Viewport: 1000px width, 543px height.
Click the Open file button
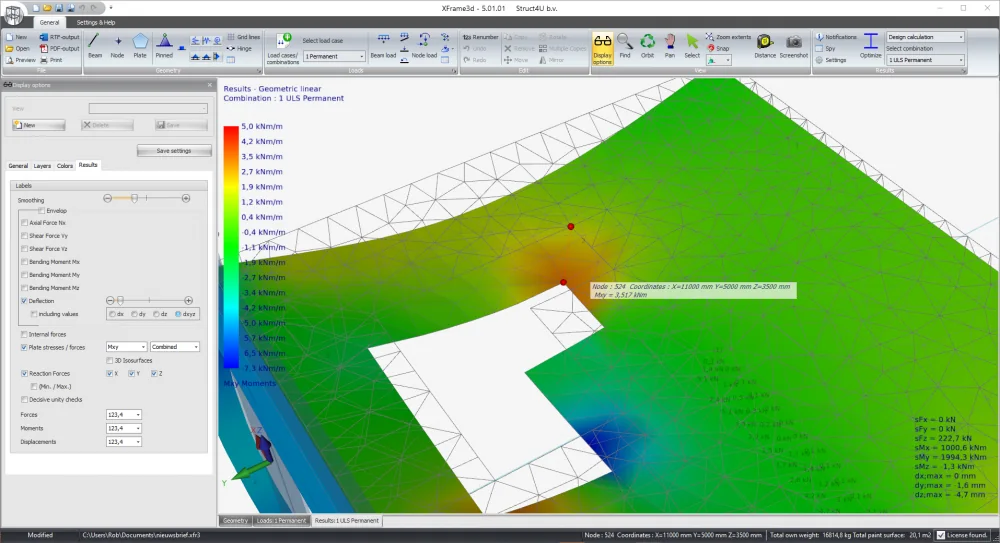[18, 48]
